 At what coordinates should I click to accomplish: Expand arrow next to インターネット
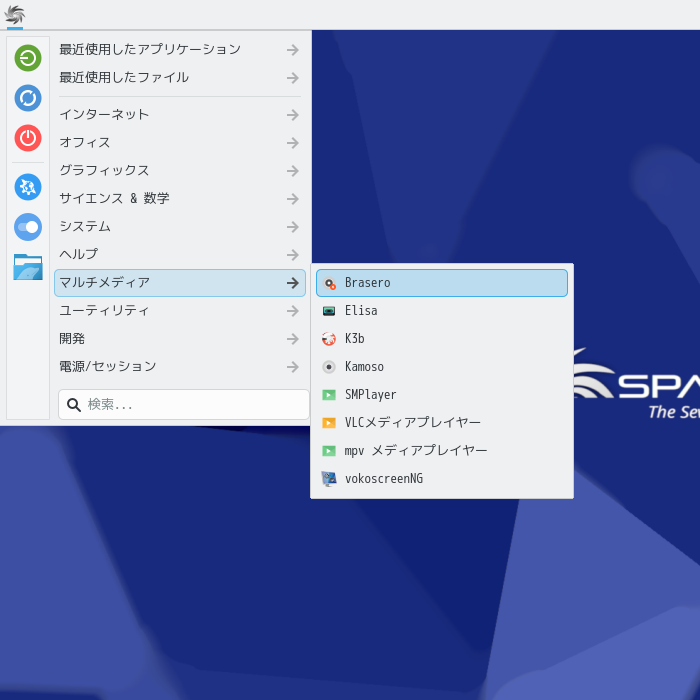point(293,115)
